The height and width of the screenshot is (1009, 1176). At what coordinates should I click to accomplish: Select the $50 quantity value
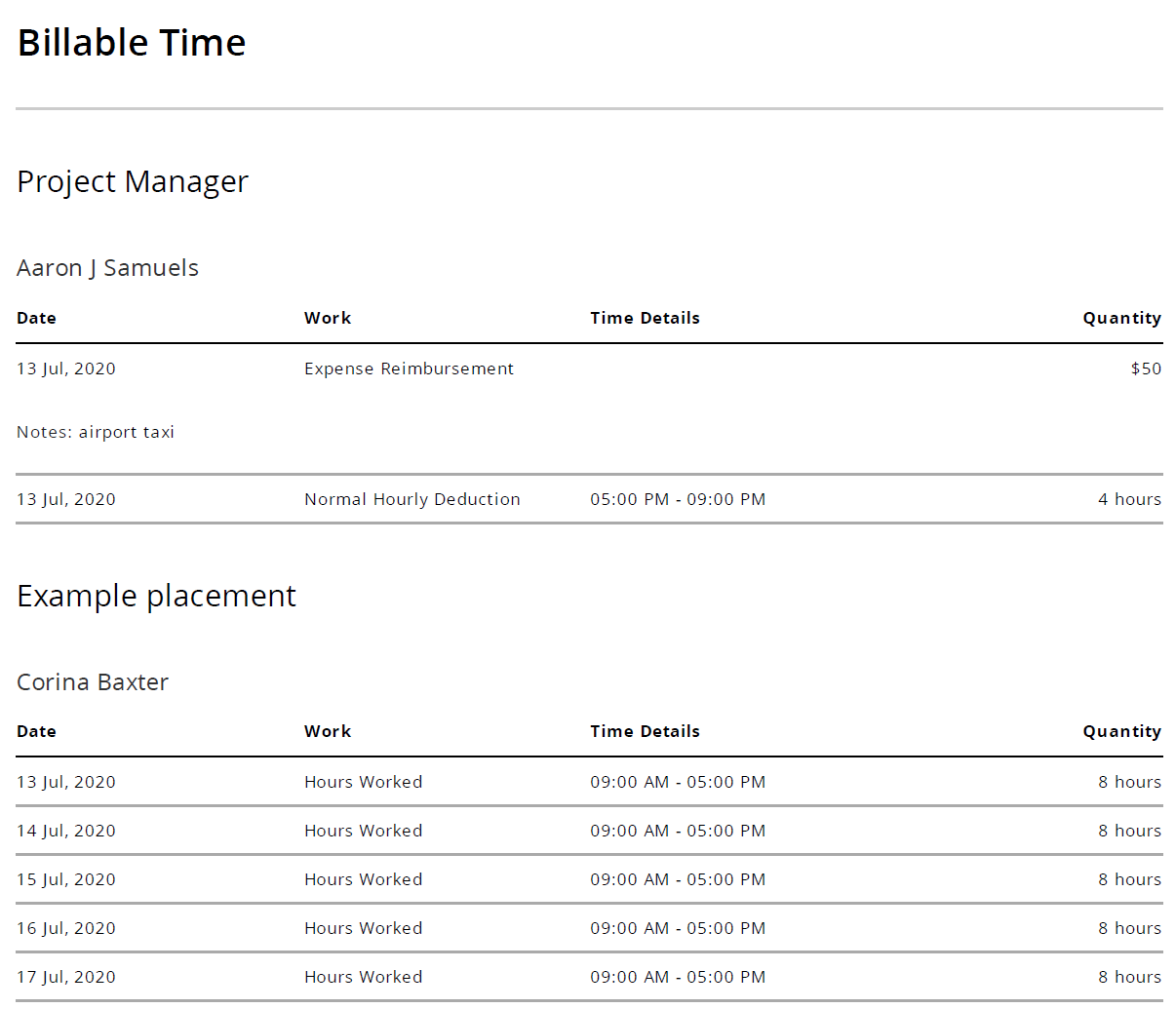pos(1146,369)
